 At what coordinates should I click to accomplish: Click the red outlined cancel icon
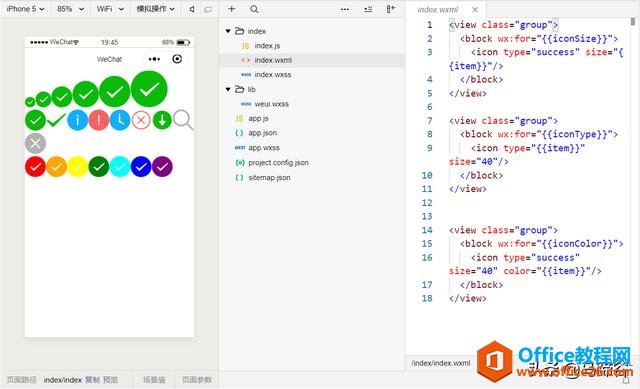(x=141, y=120)
